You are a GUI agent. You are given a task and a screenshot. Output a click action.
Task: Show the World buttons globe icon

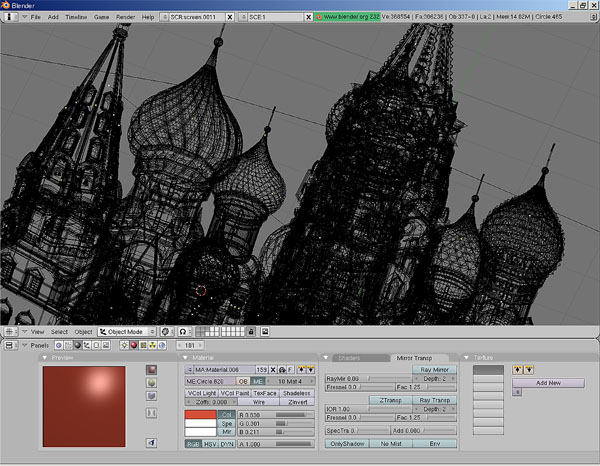click(x=162, y=345)
